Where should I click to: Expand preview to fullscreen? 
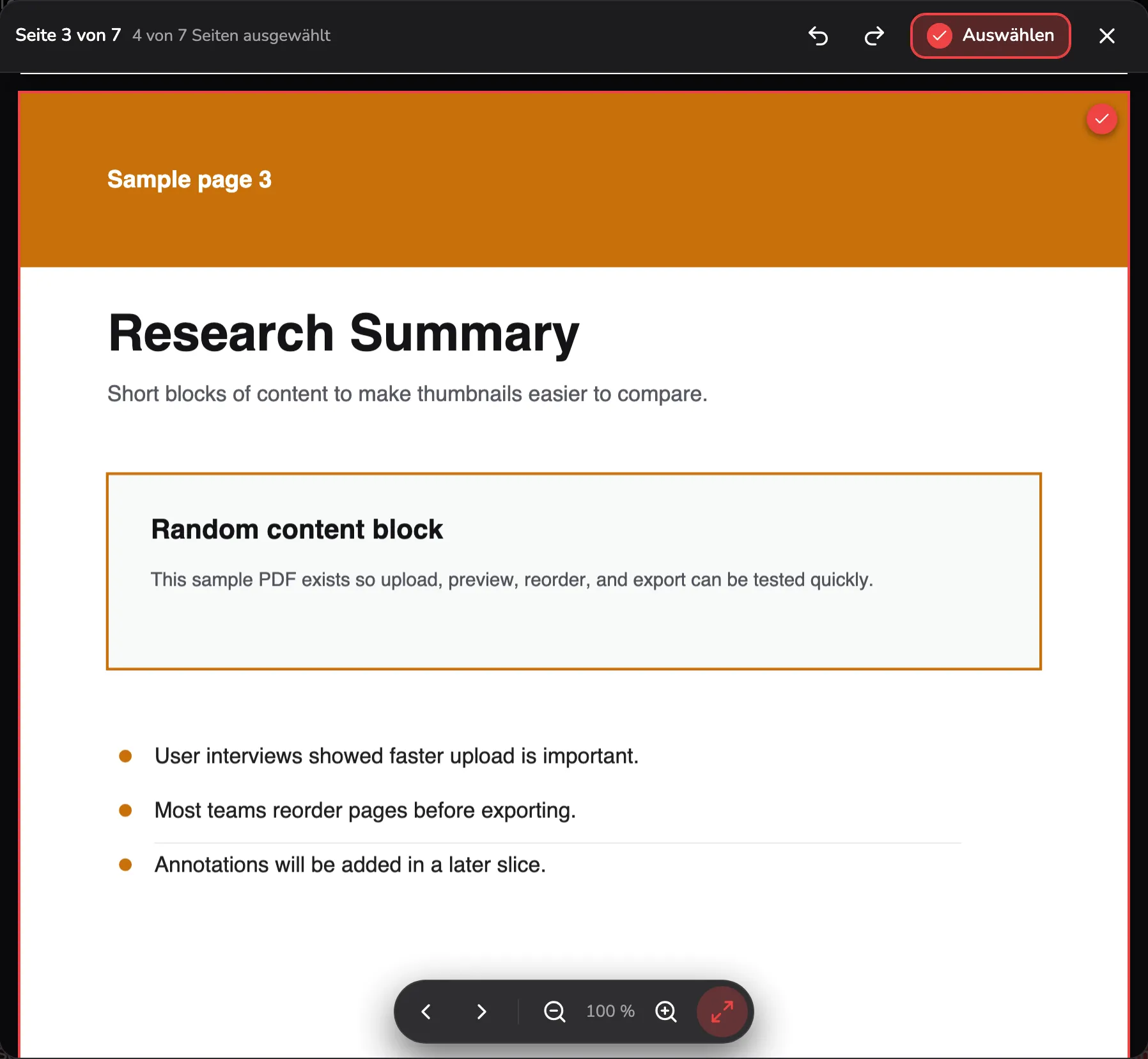point(722,1011)
